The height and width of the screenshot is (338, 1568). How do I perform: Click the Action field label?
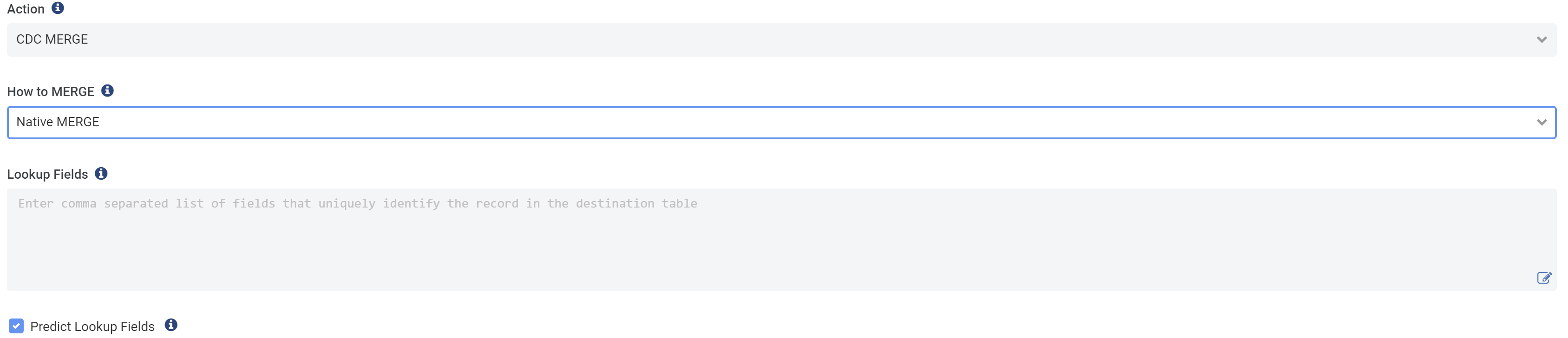click(x=26, y=9)
